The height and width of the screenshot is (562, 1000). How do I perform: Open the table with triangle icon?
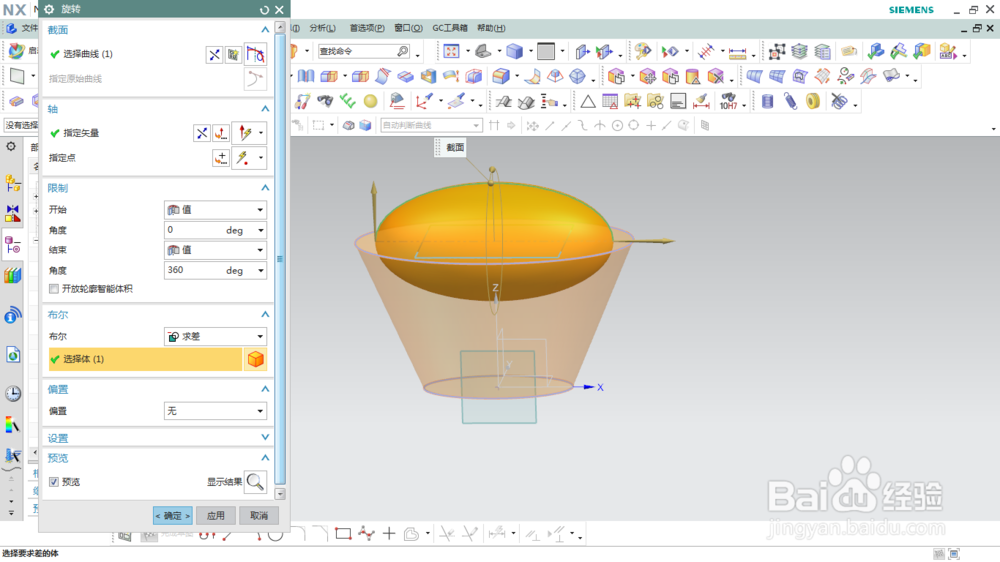pyautogui.click(x=610, y=101)
